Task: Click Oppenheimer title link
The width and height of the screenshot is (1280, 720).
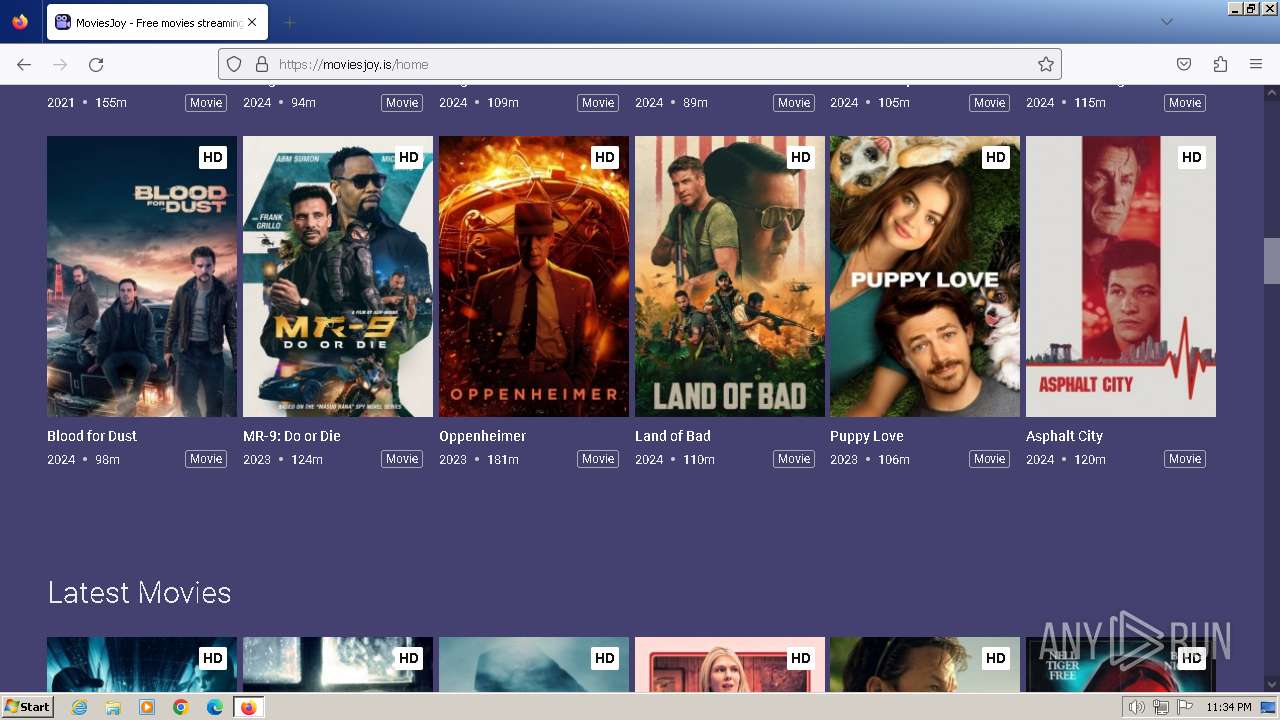Action: tap(482, 436)
